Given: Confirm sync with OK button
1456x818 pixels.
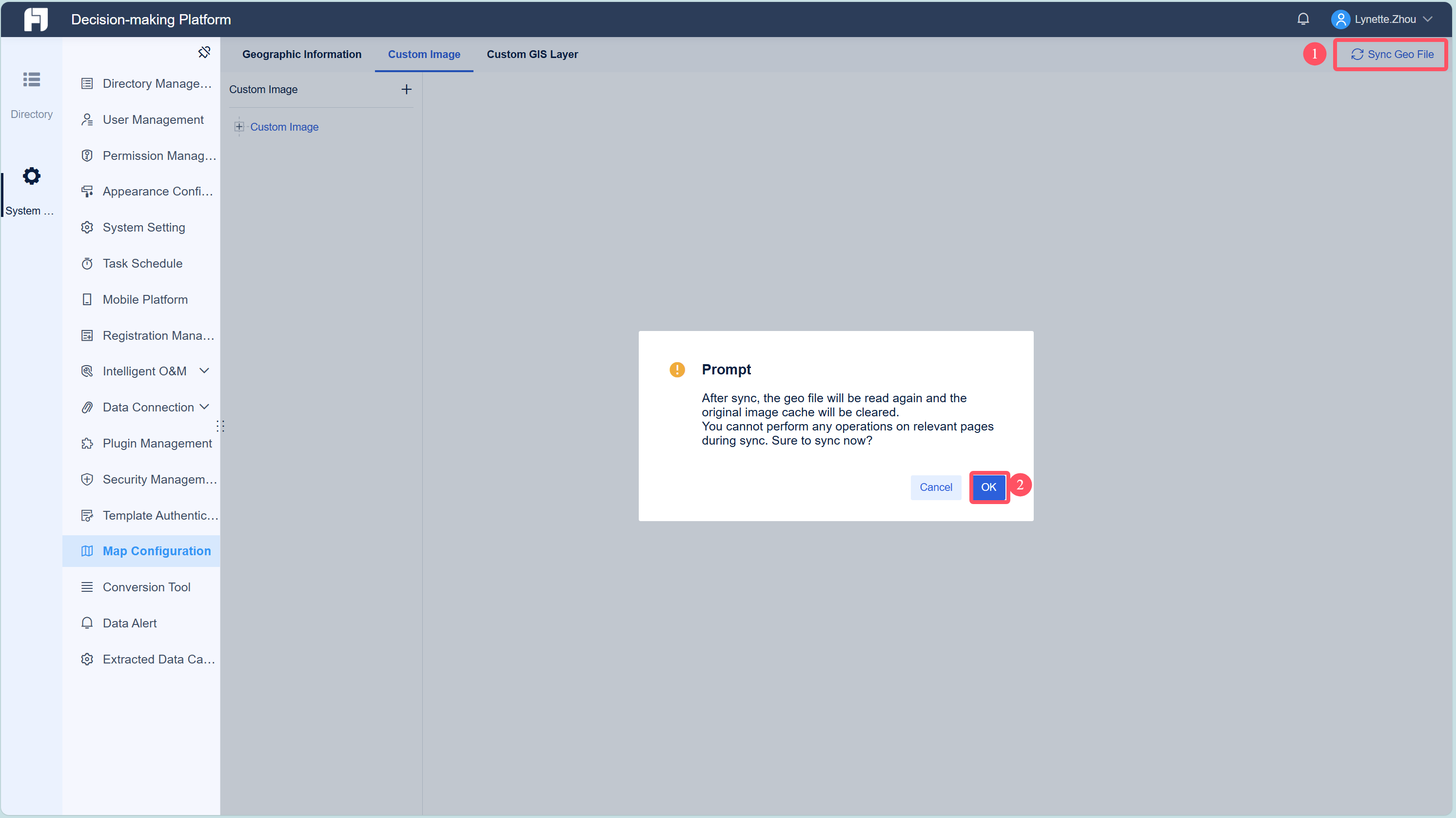Looking at the screenshot, I should [988, 487].
